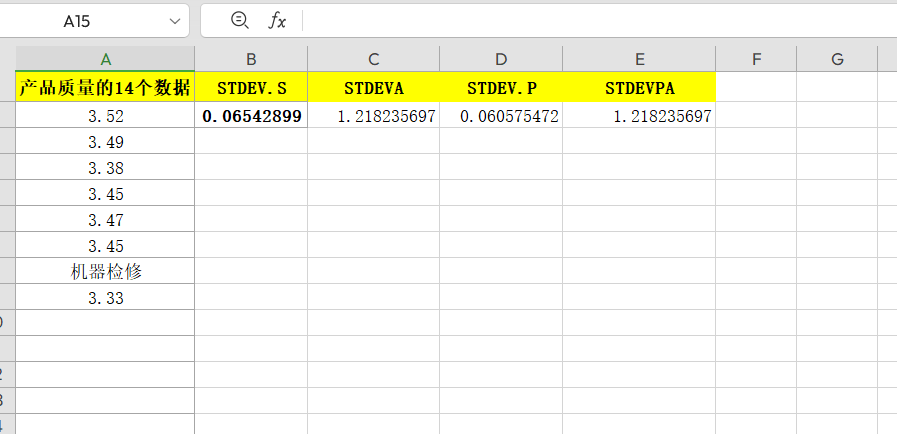The width and height of the screenshot is (897, 434).
Task: Click the zoom magnifier icon in formula bar
Action: [x=239, y=20]
